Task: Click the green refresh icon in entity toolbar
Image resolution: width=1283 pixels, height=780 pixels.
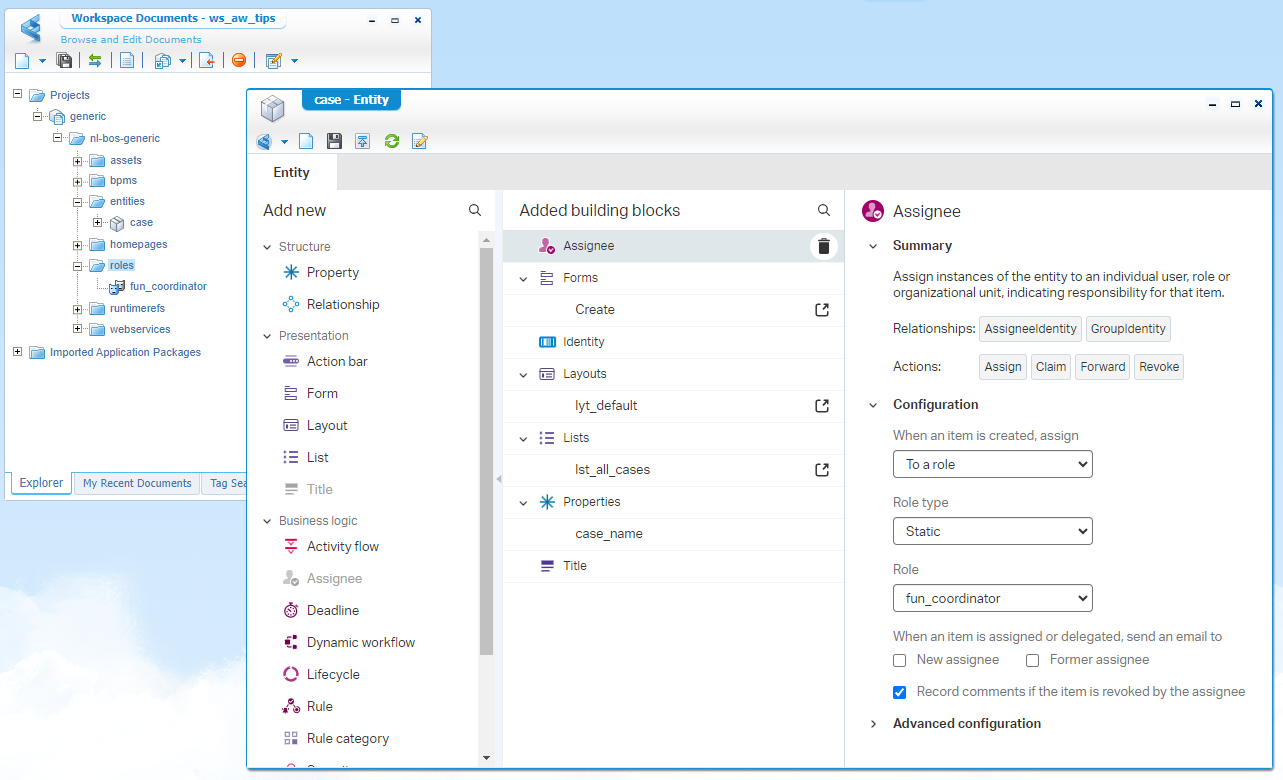Action: 392,141
